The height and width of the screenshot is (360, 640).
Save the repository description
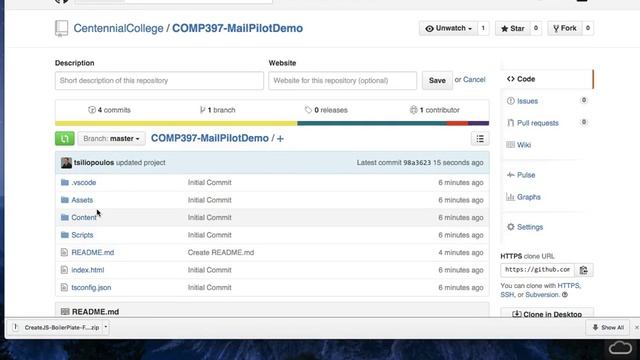pyautogui.click(x=437, y=80)
